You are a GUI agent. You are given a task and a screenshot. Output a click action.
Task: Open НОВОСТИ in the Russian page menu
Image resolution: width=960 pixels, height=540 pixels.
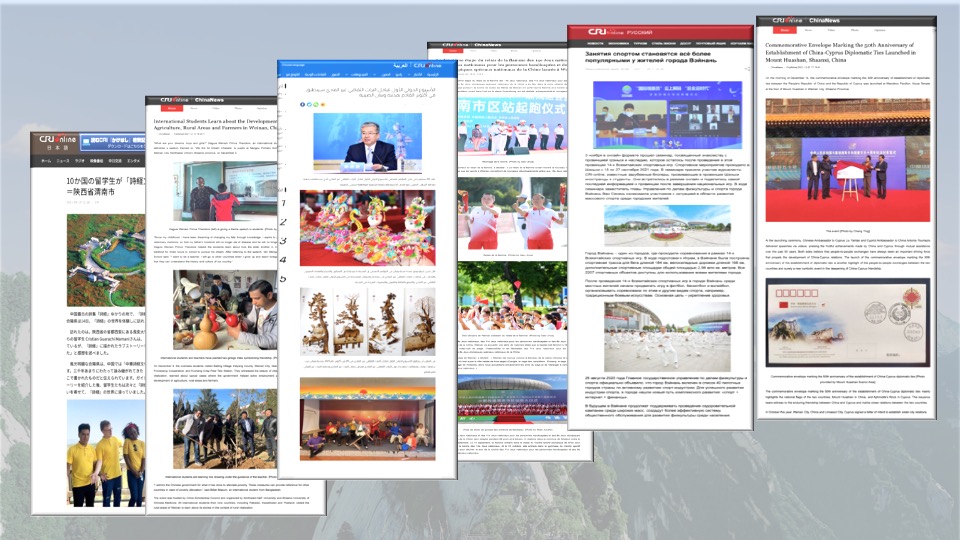click(x=595, y=43)
